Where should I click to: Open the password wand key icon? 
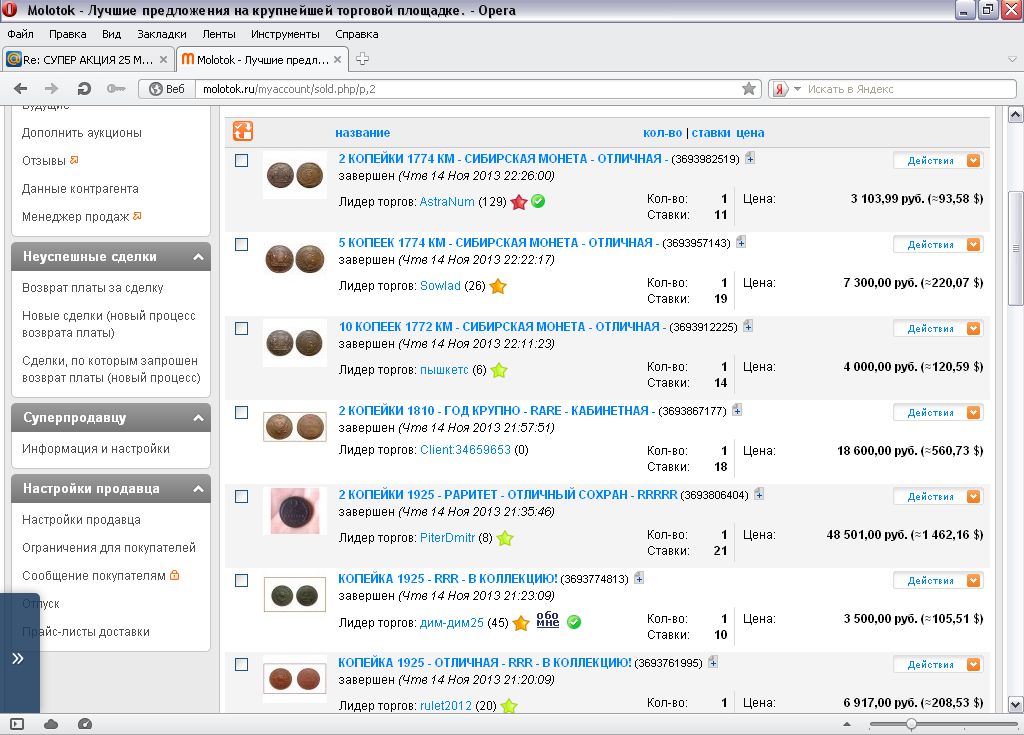tap(116, 89)
